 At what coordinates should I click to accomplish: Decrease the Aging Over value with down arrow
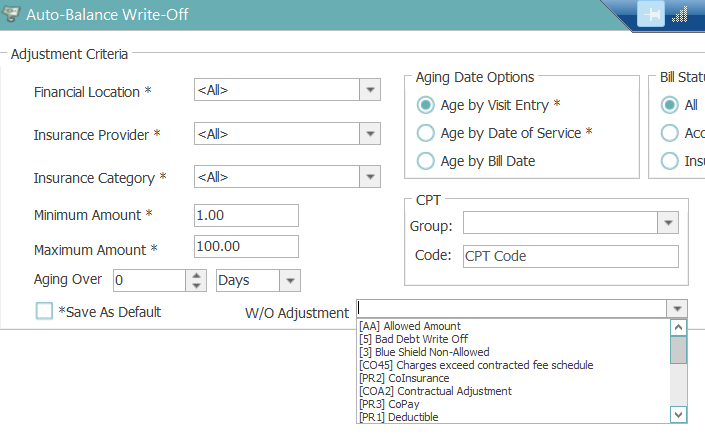coord(197,286)
